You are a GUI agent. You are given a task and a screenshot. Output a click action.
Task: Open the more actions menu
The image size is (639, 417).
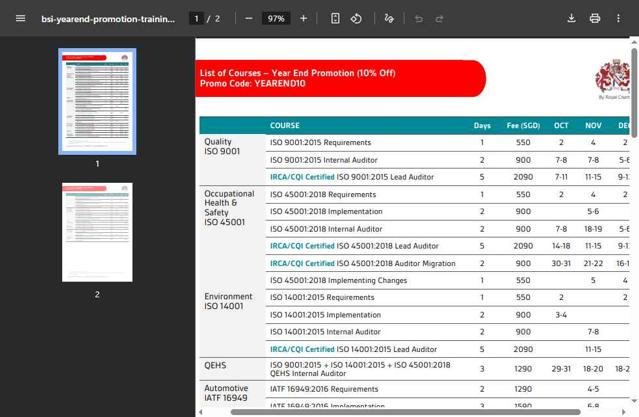click(x=618, y=18)
